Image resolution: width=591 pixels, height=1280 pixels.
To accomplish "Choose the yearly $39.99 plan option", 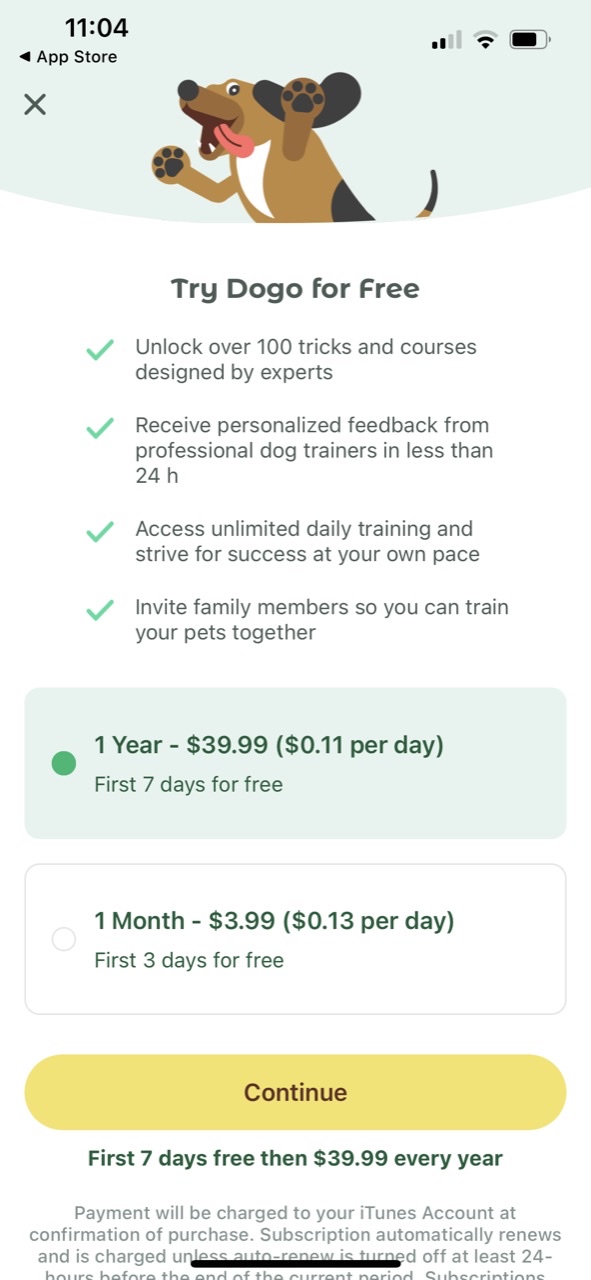I will (x=295, y=762).
